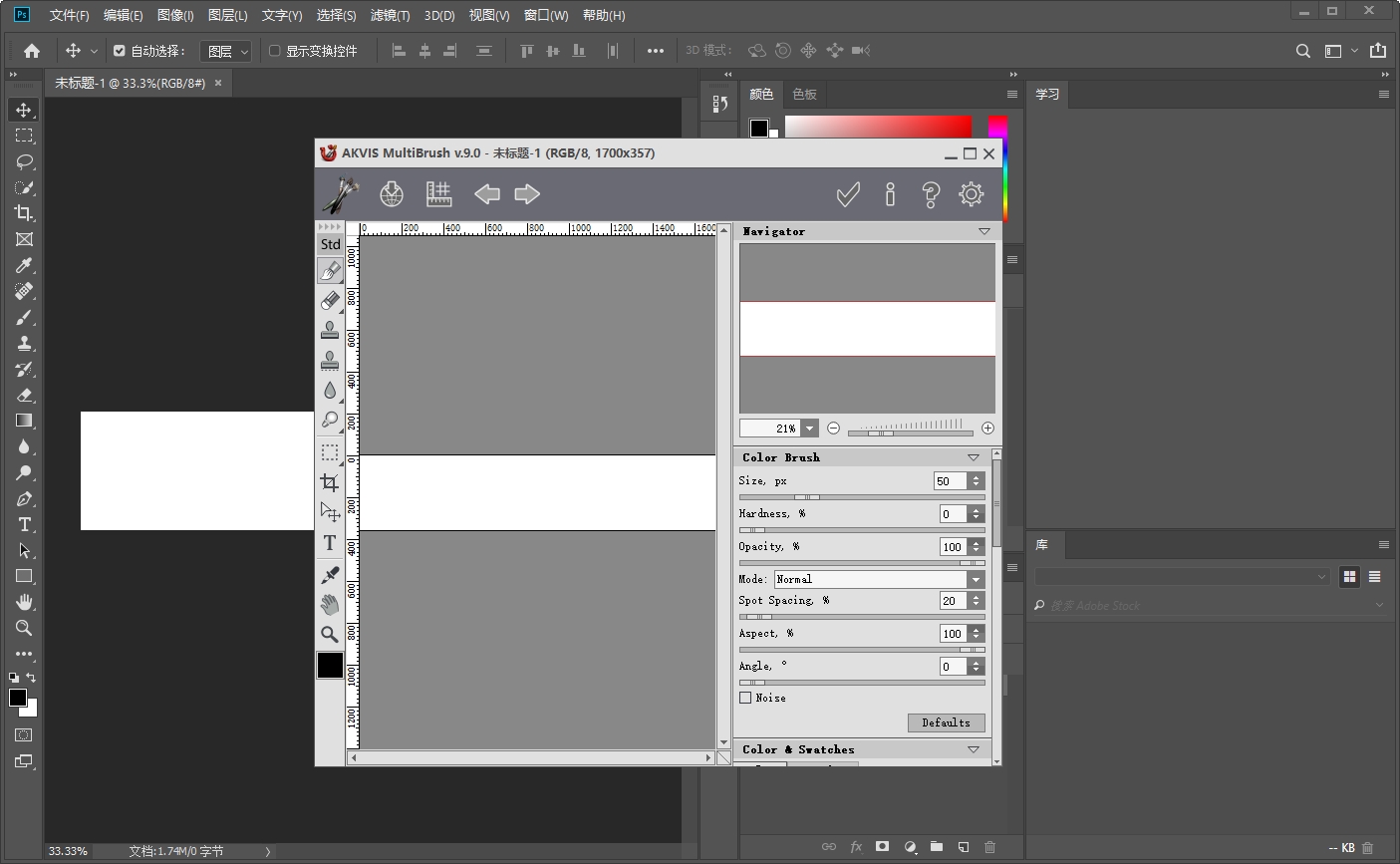
Task: Select the Photoshop Eraser tool
Action: coord(24,395)
